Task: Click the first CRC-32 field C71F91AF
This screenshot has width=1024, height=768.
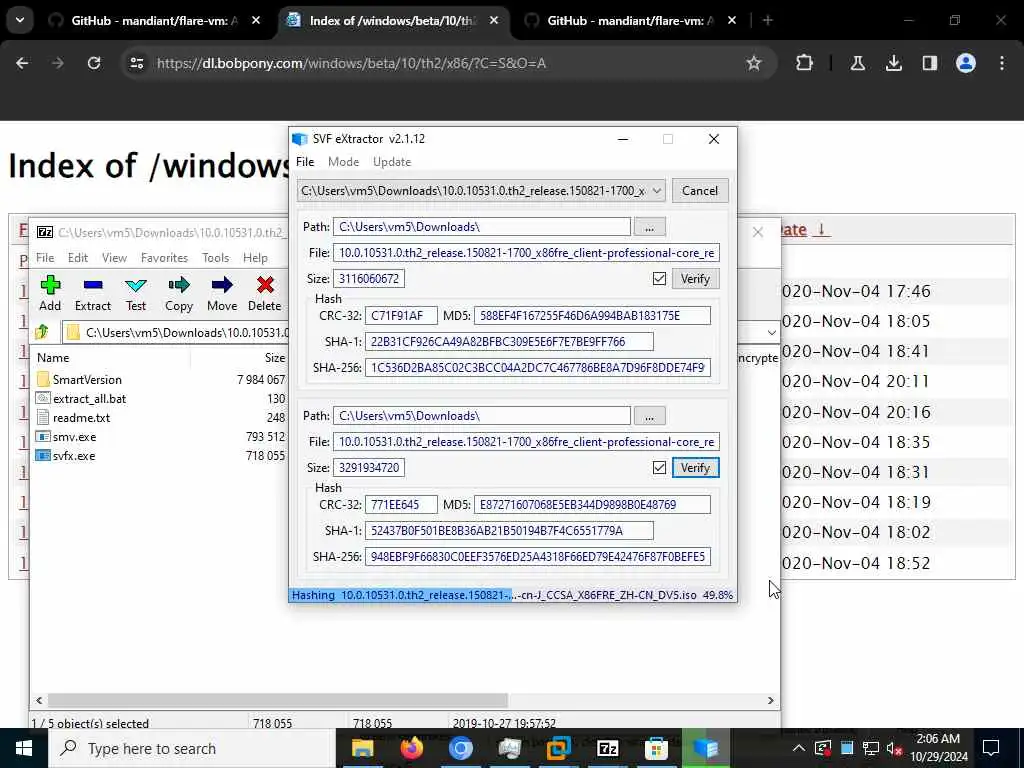Action: [401, 315]
